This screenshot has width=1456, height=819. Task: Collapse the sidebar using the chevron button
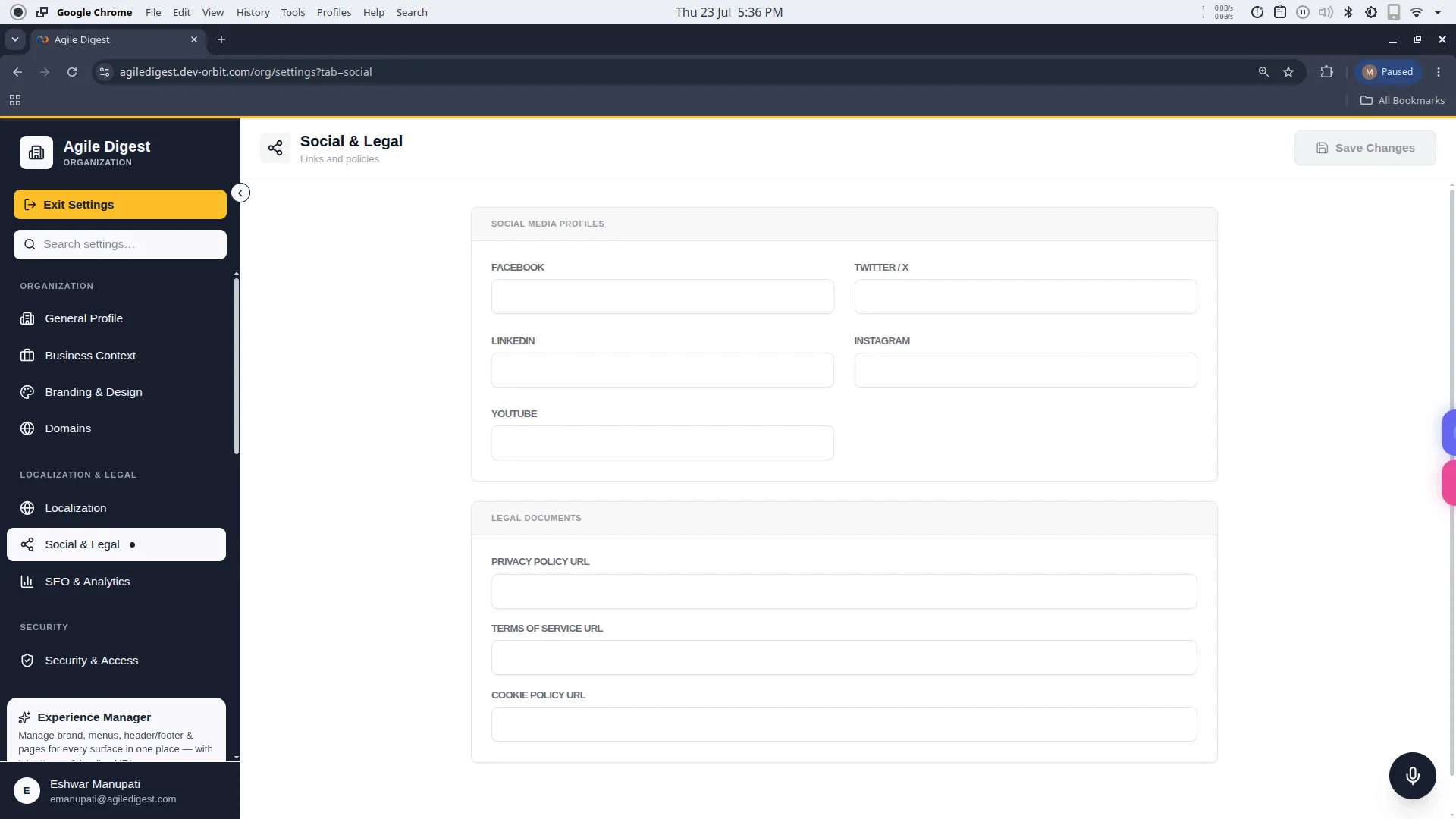240,193
